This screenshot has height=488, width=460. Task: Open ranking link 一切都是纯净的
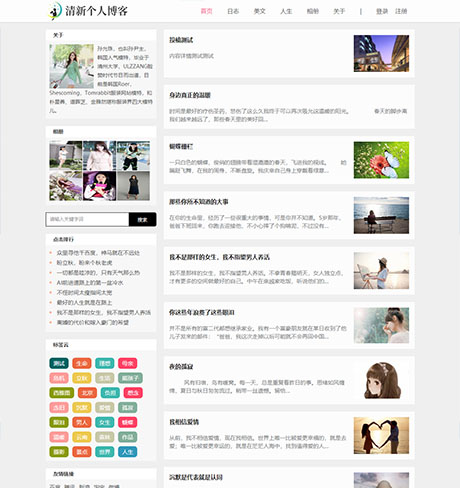(98, 273)
